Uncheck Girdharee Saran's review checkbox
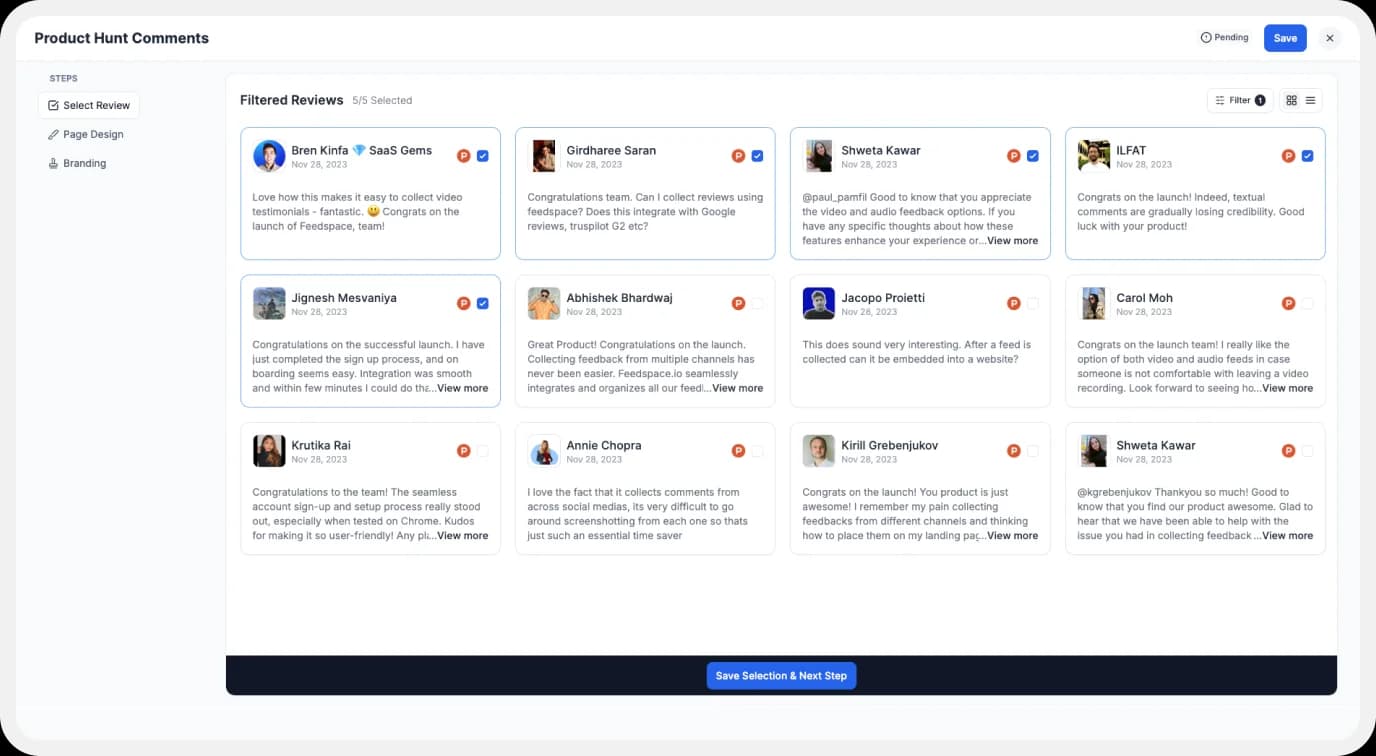Screen dimensions: 1376x756 (757, 156)
